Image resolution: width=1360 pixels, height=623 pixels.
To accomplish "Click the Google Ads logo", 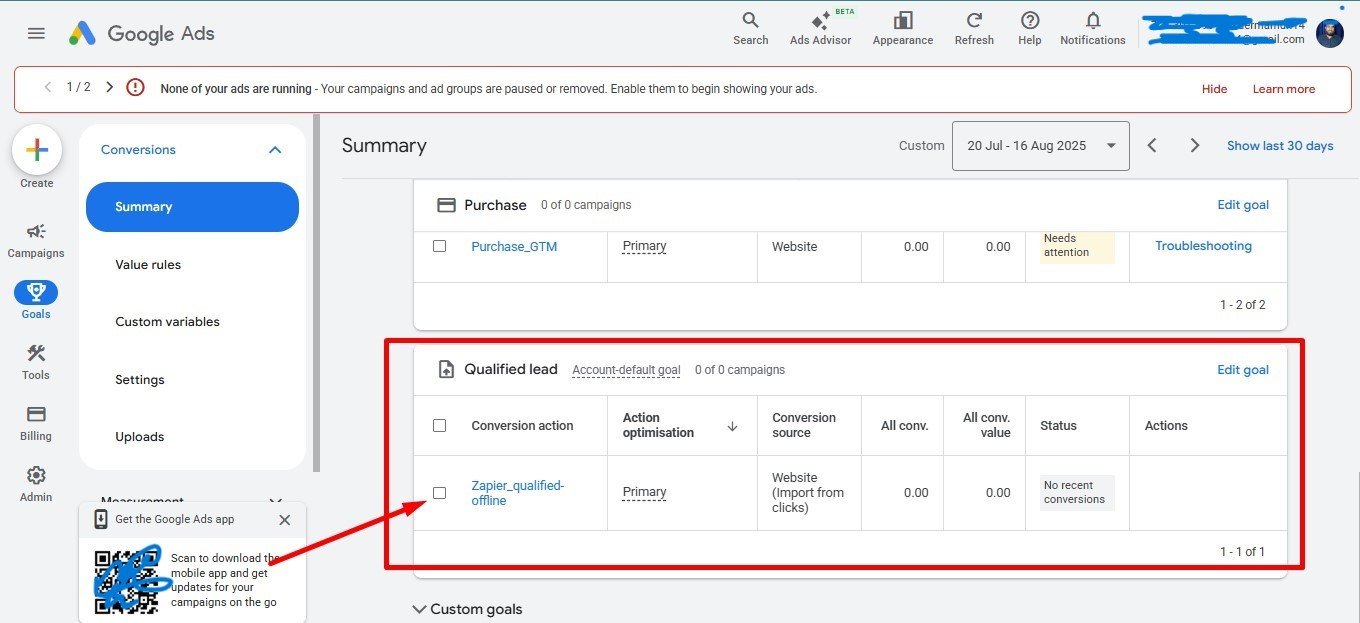I will coord(141,33).
